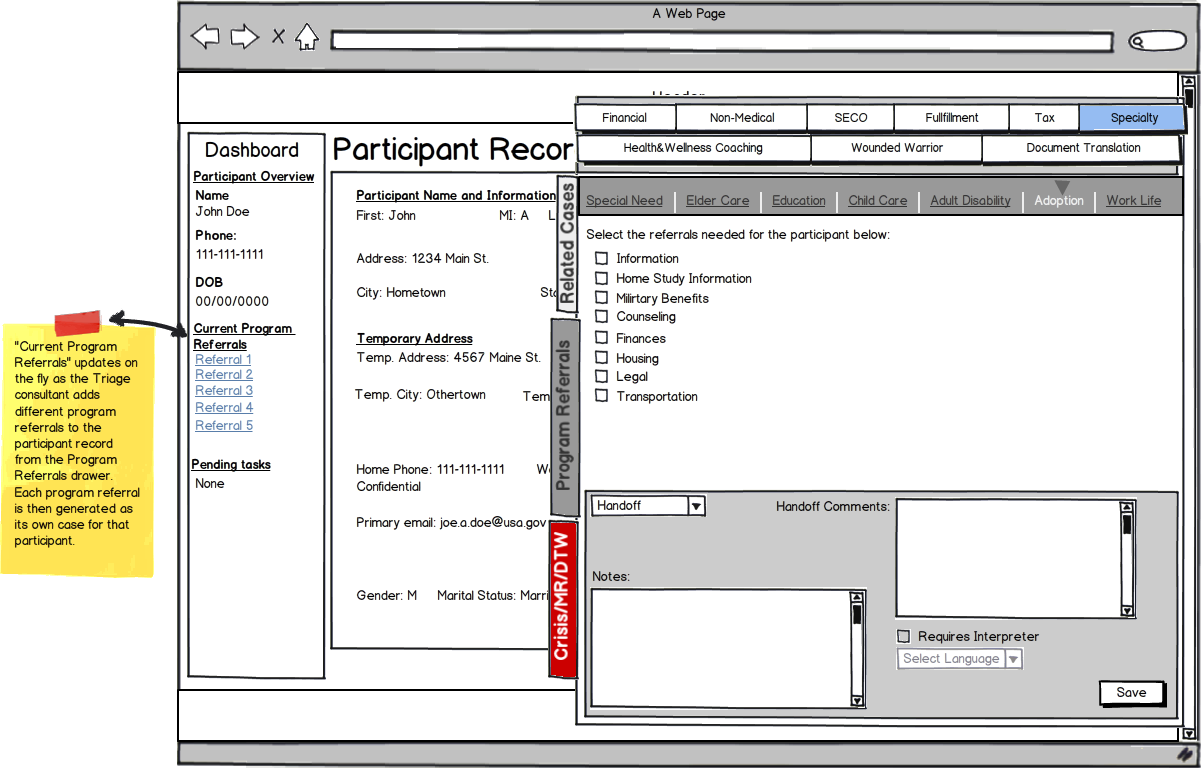Click the Save button
Screen dimensions: 1201x768
point(1132,693)
